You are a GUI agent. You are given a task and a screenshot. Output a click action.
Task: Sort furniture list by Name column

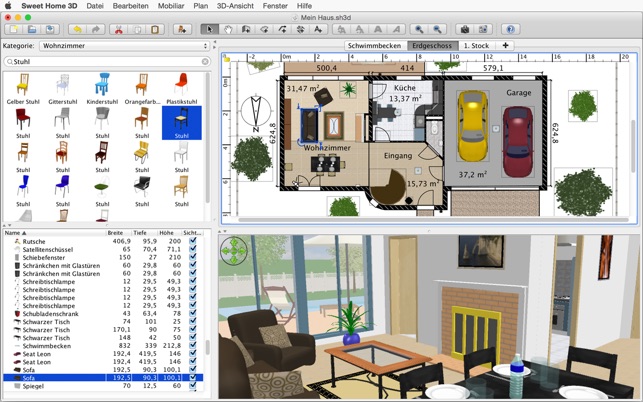(55, 233)
